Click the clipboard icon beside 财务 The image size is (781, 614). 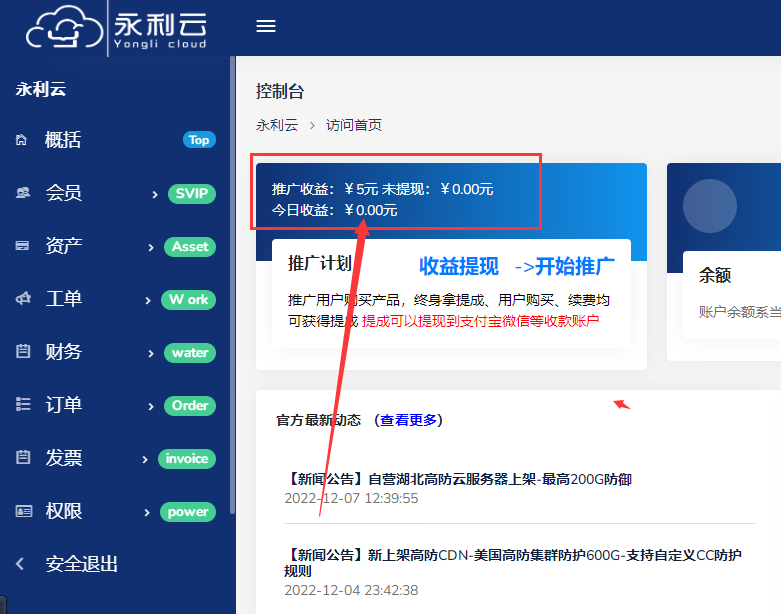pos(23,352)
